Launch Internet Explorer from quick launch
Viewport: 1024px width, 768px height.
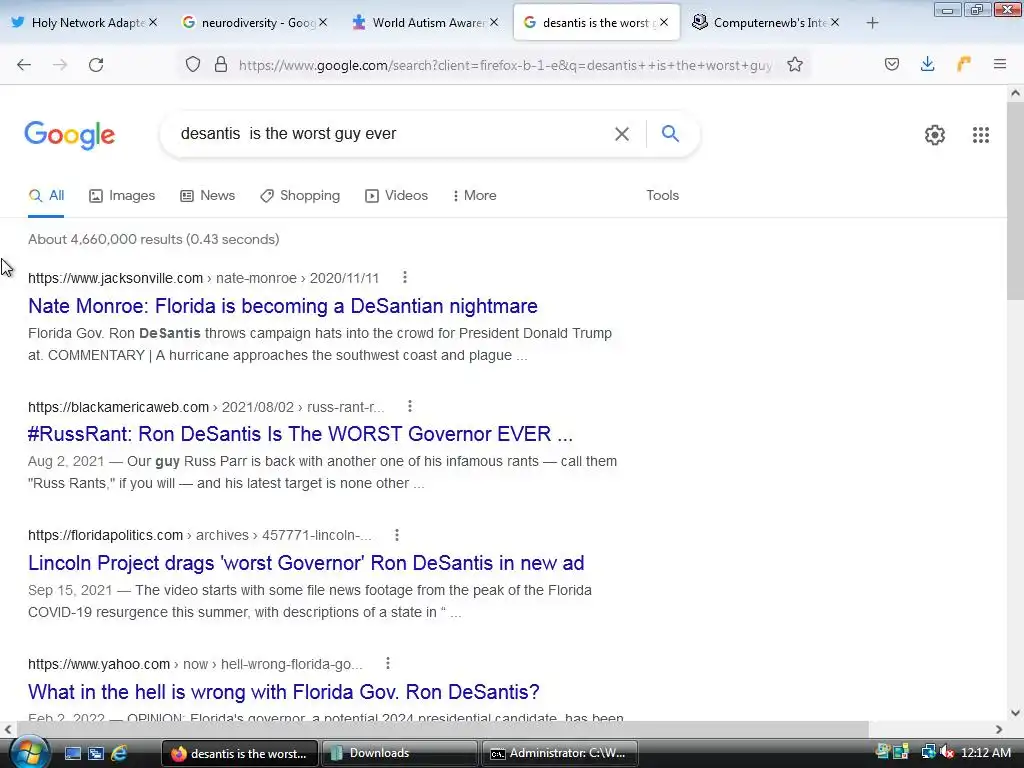pos(119,753)
